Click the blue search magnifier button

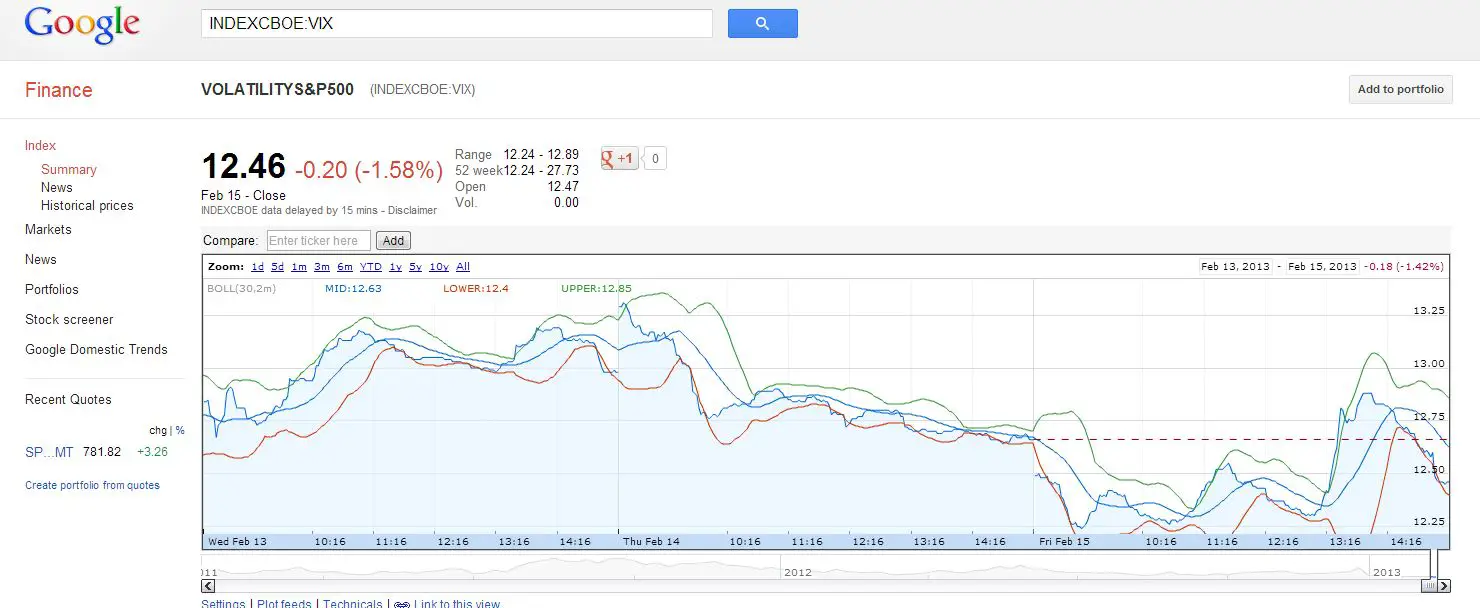coord(762,24)
